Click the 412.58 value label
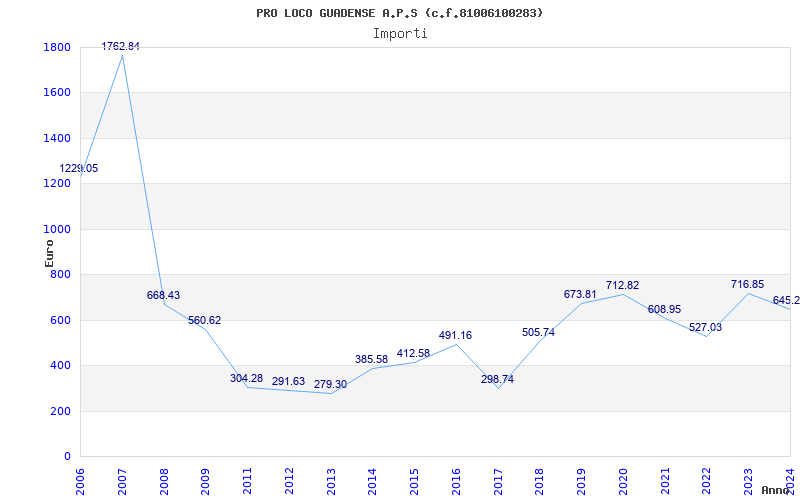 tap(413, 353)
